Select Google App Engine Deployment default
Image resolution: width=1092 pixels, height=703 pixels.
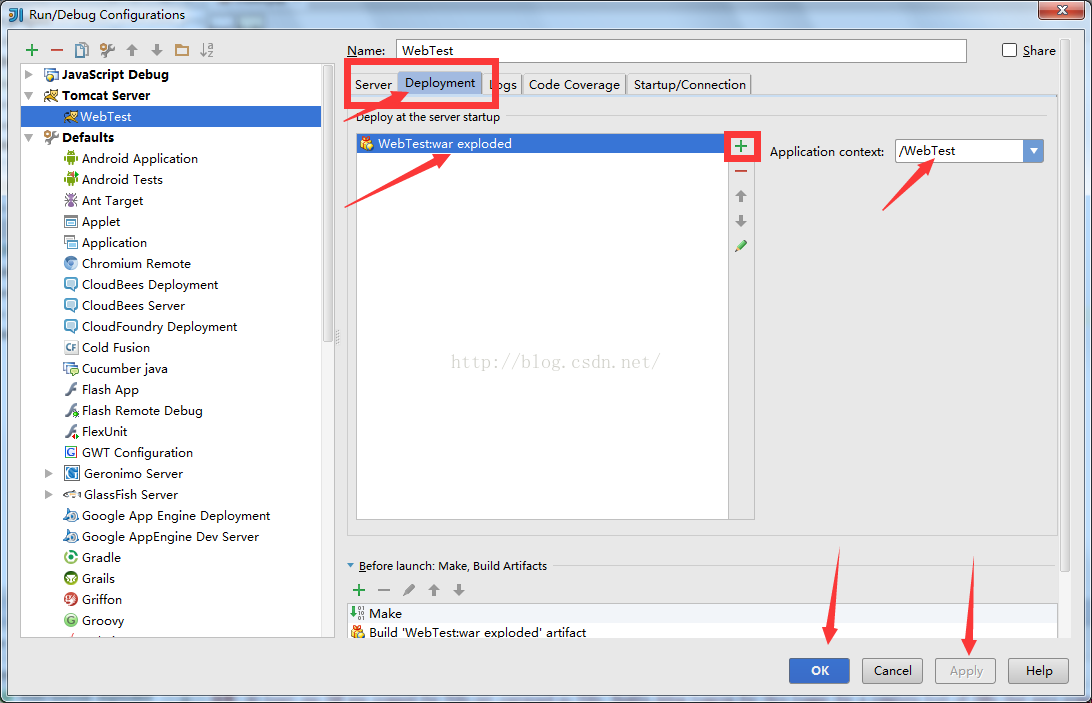coord(166,516)
